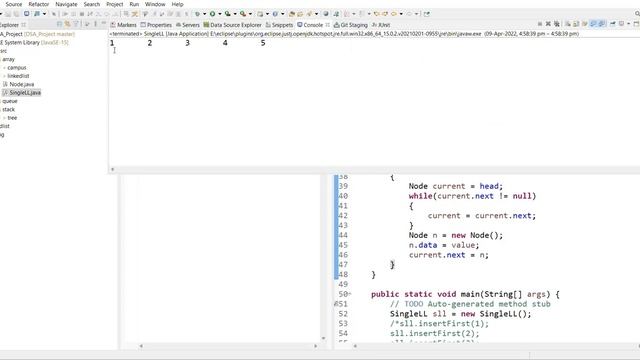Click the console horizontal scrollbar left arrow

tap(113, 169)
